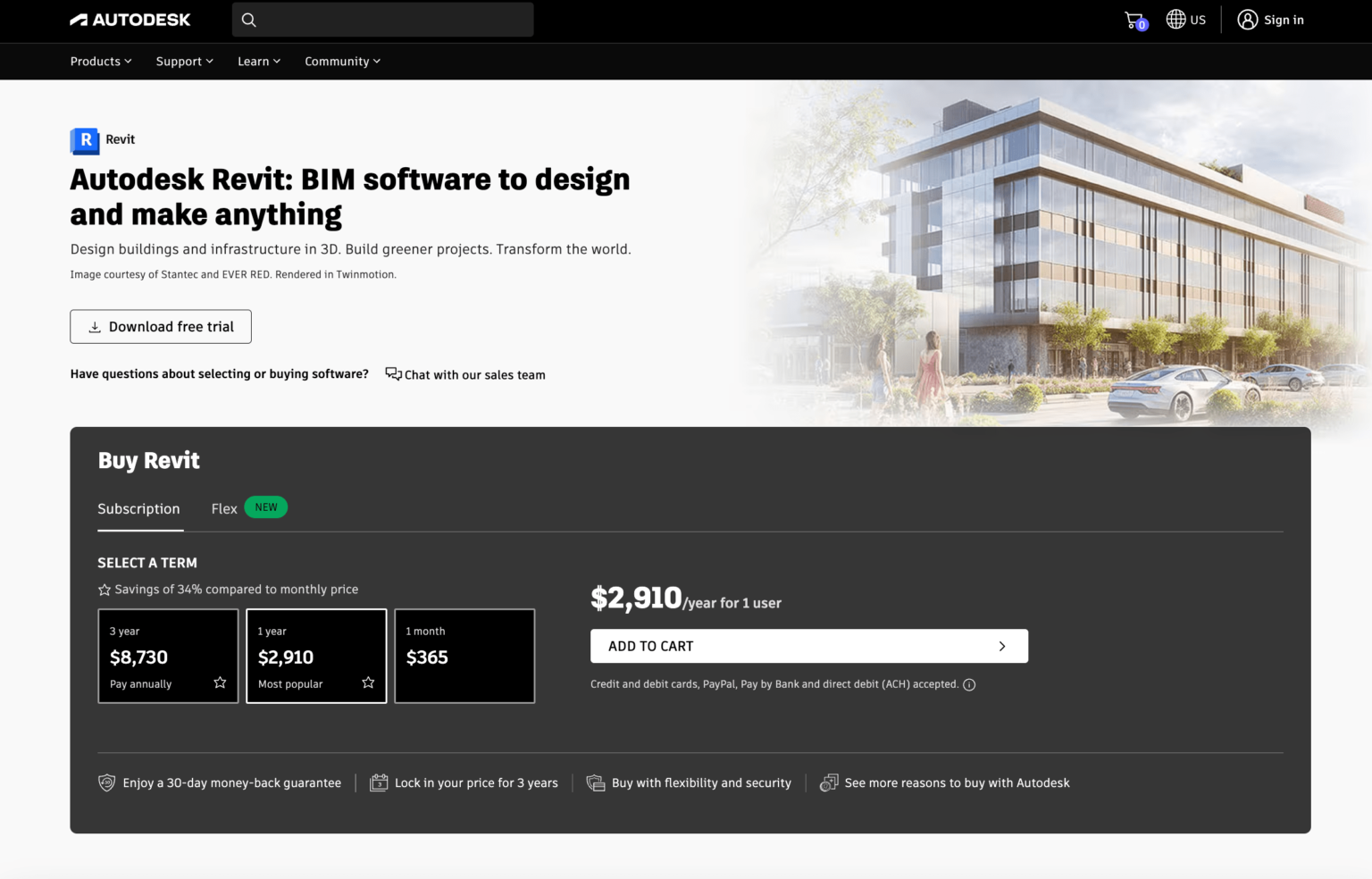Click the search field
The width and height of the screenshot is (1372, 879).
pyautogui.click(x=382, y=19)
